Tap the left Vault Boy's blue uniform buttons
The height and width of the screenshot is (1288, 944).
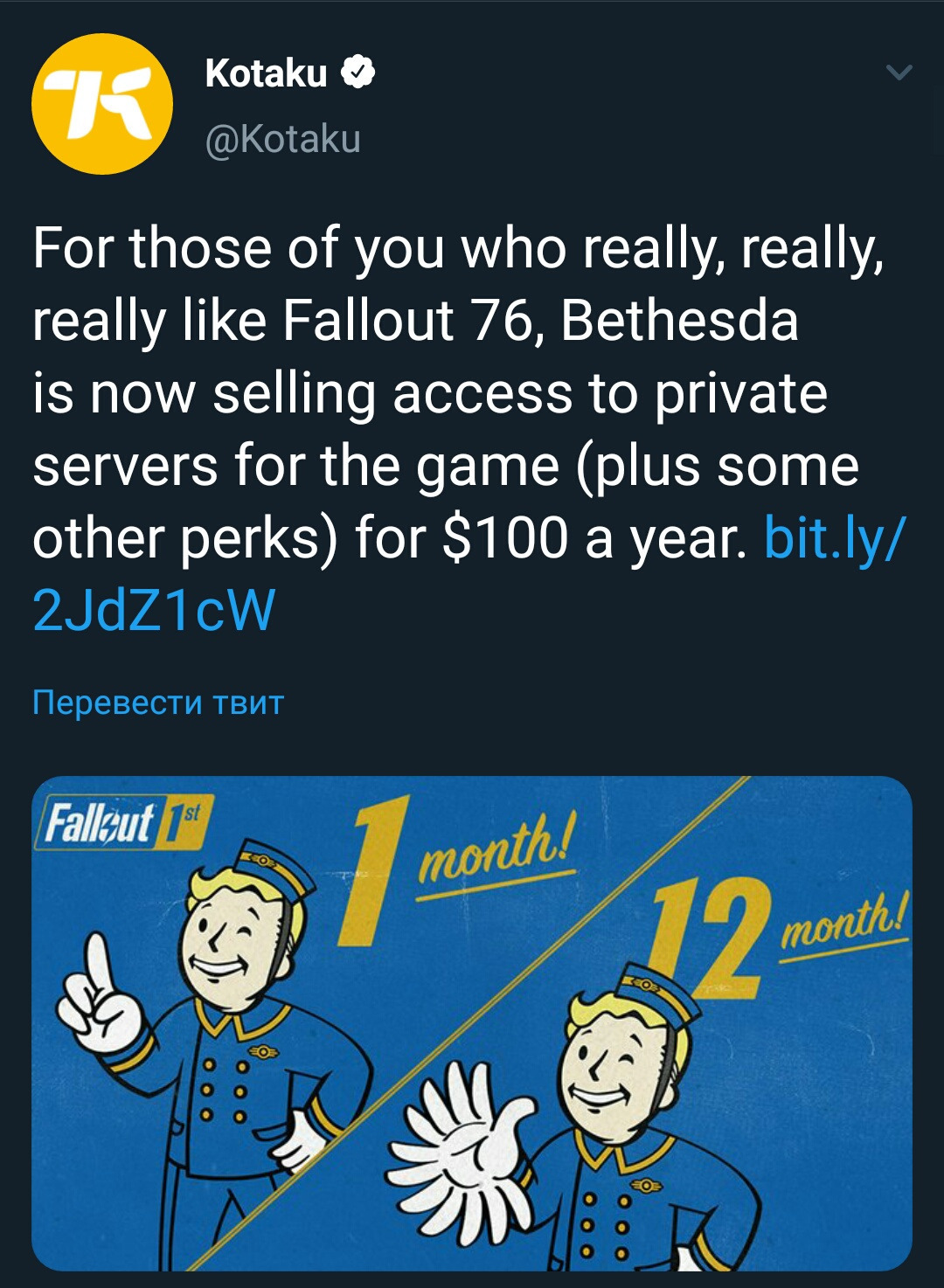coord(223,1091)
